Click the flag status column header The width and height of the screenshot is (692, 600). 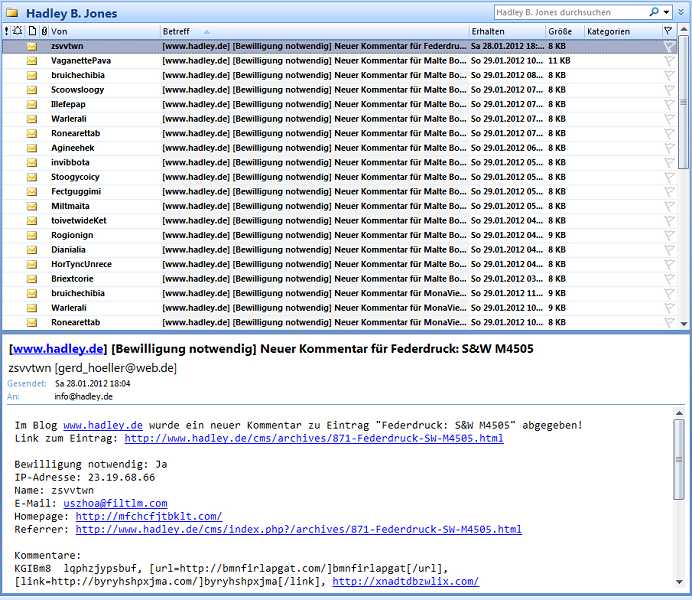[668, 32]
